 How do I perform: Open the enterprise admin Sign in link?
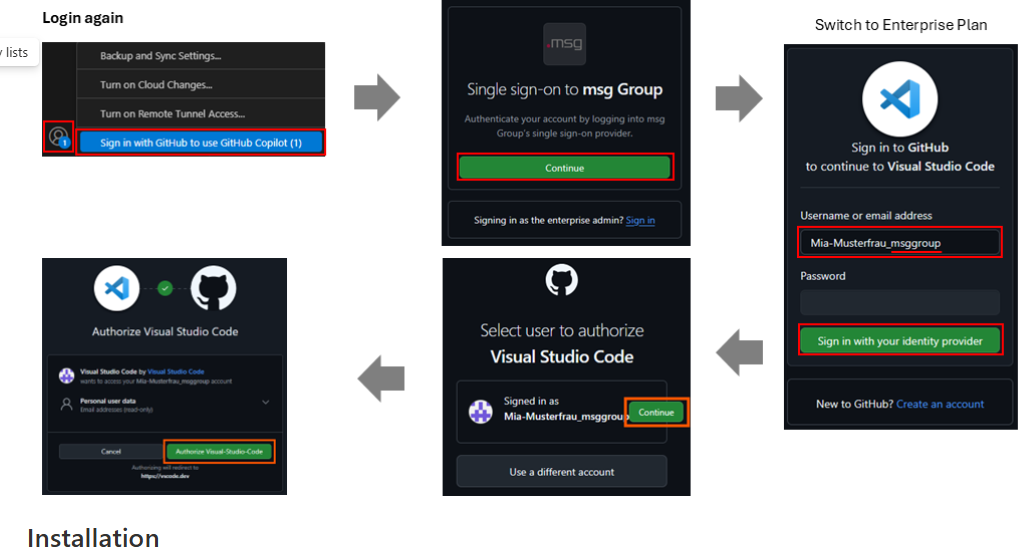640,221
